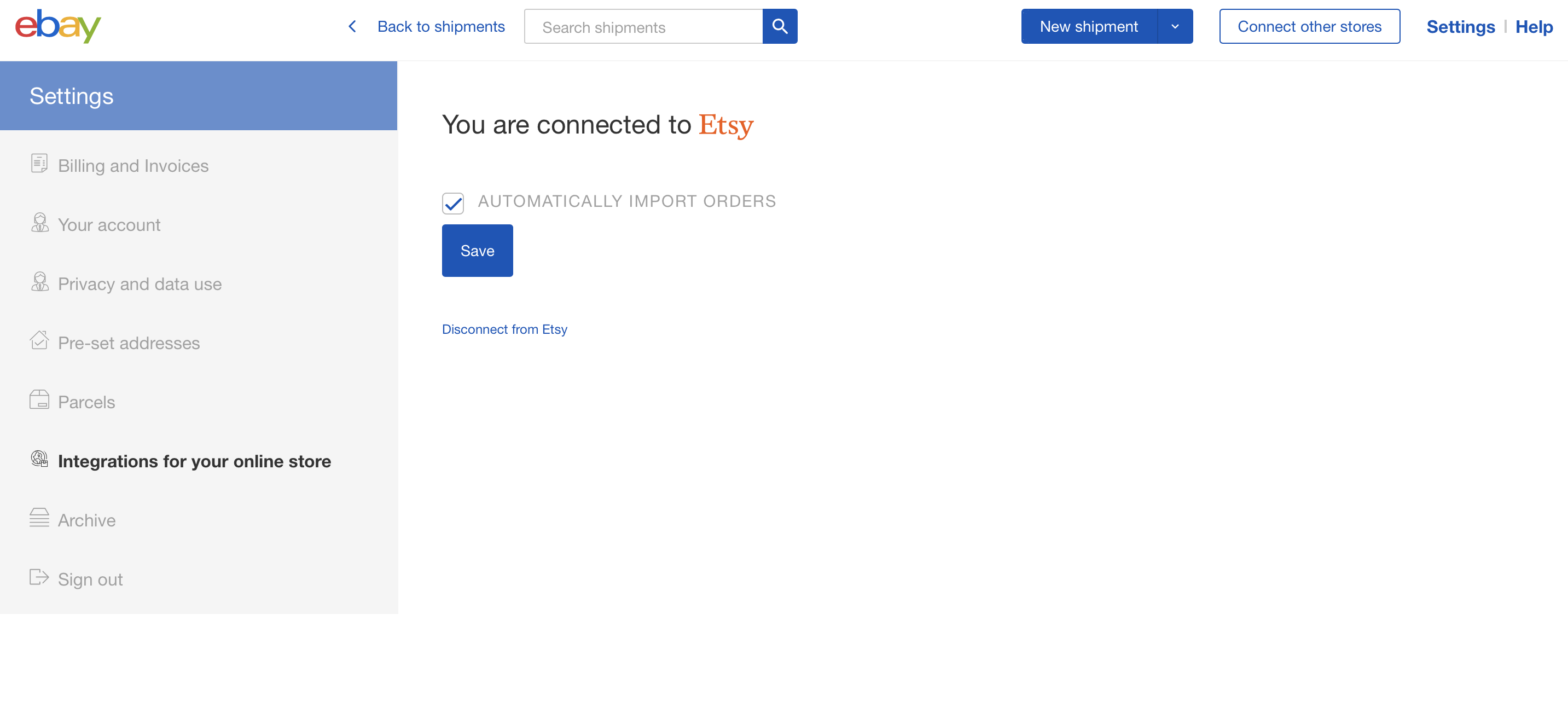This screenshot has height=707, width=1568.
Task: Click the Pre-set addresses house icon
Action: pyautogui.click(x=39, y=340)
